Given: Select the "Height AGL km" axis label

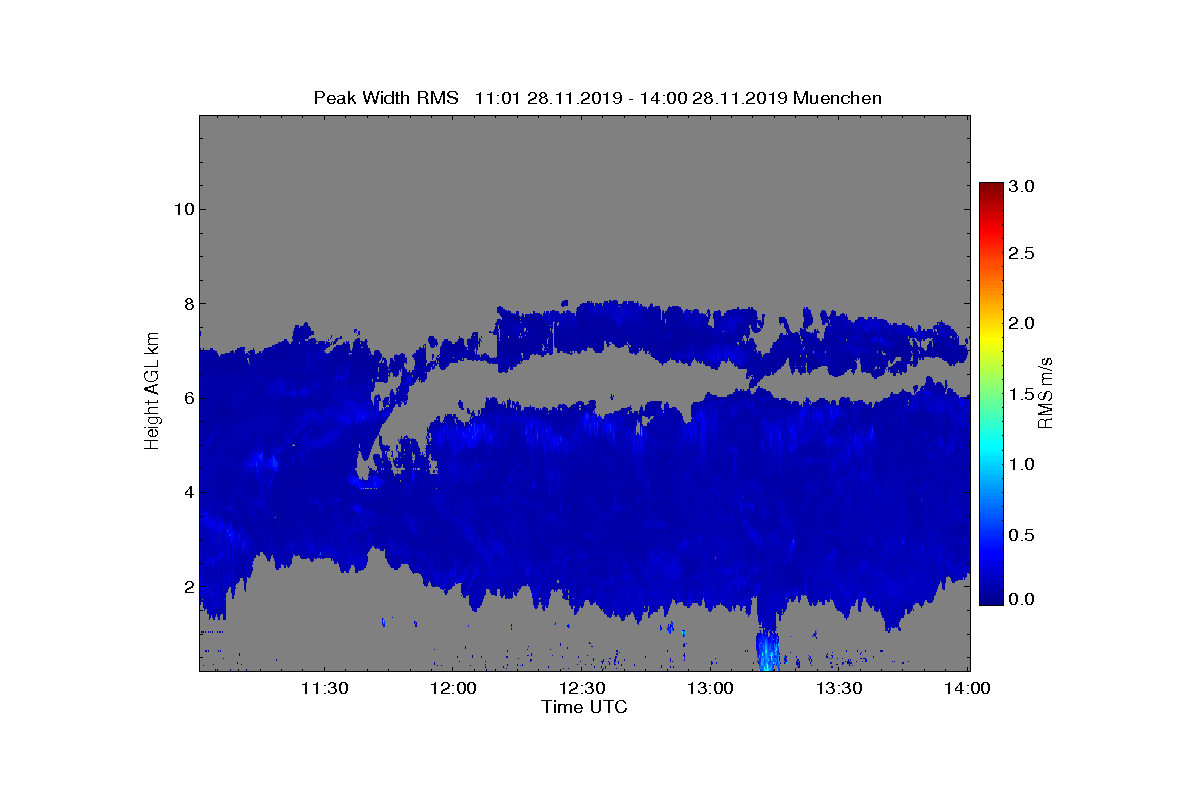Looking at the screenshot, I should tap(152, 391).
